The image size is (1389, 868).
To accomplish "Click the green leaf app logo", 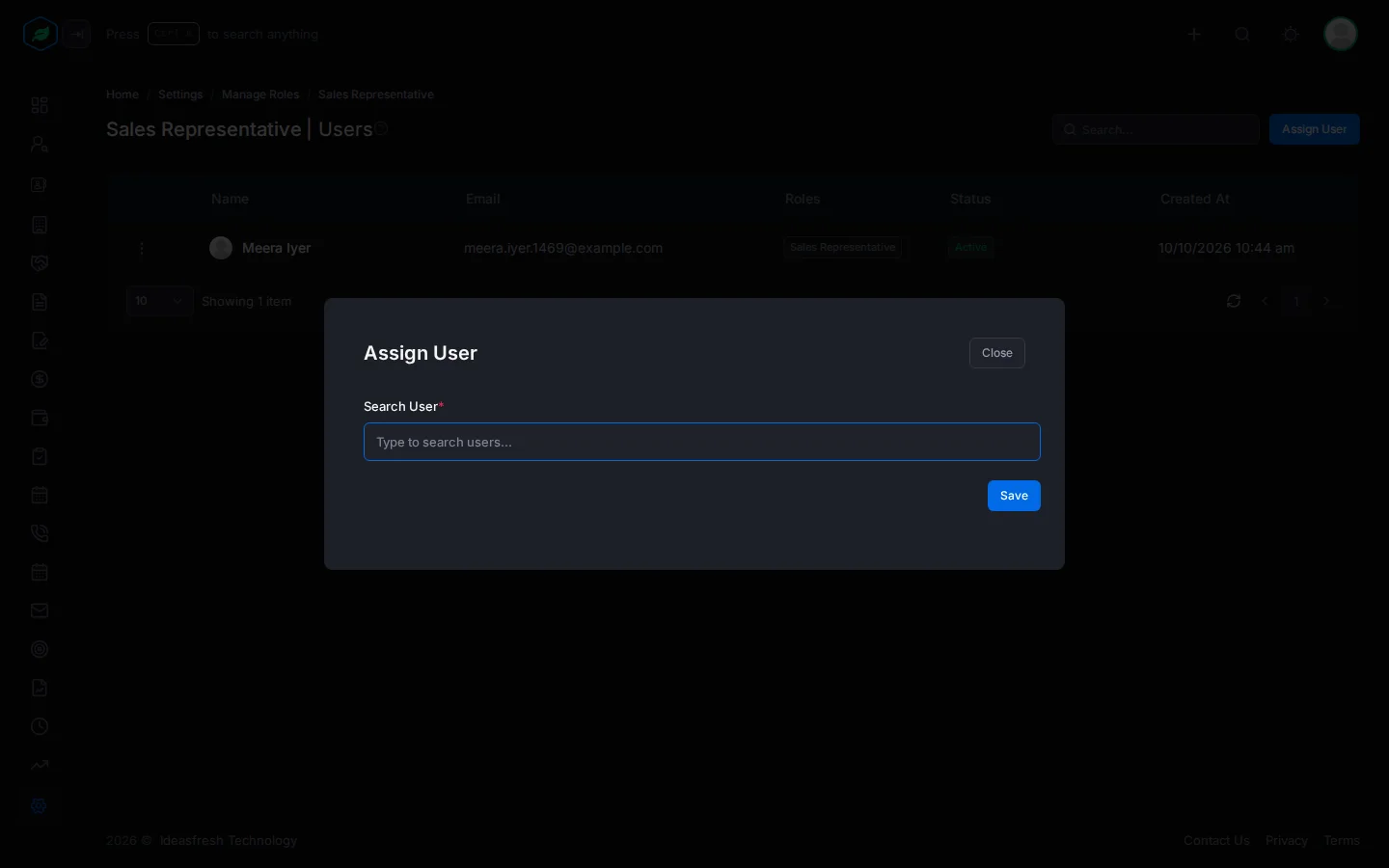I will tap(41, 34).
